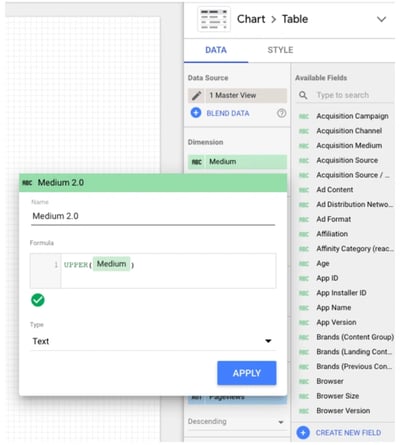400x445 pixels.
Task: Click into the Formula editor box
Action: tap(153, 271)
